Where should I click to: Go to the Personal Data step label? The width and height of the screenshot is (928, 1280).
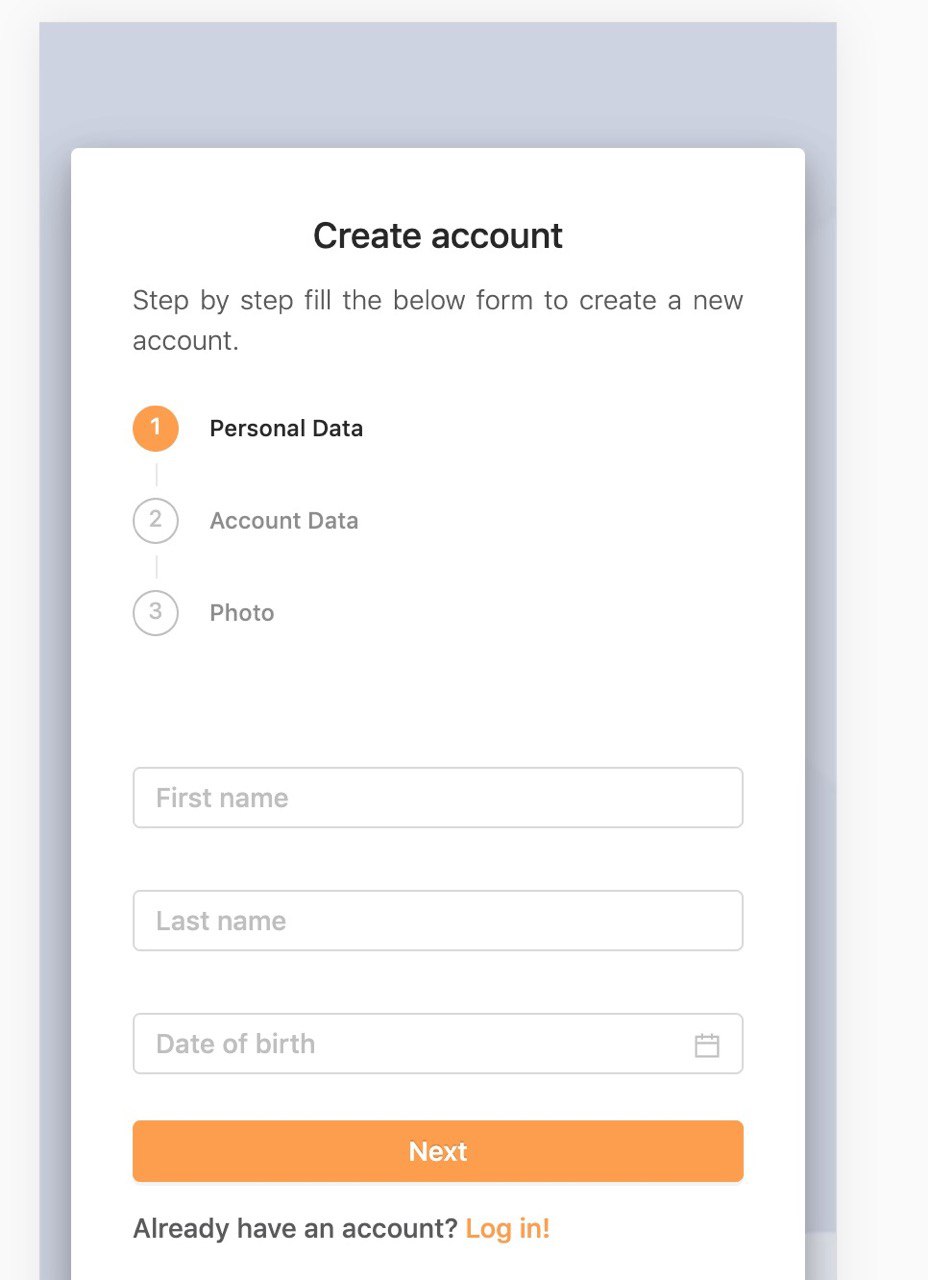pyautogui.click(x=286, y=429)
